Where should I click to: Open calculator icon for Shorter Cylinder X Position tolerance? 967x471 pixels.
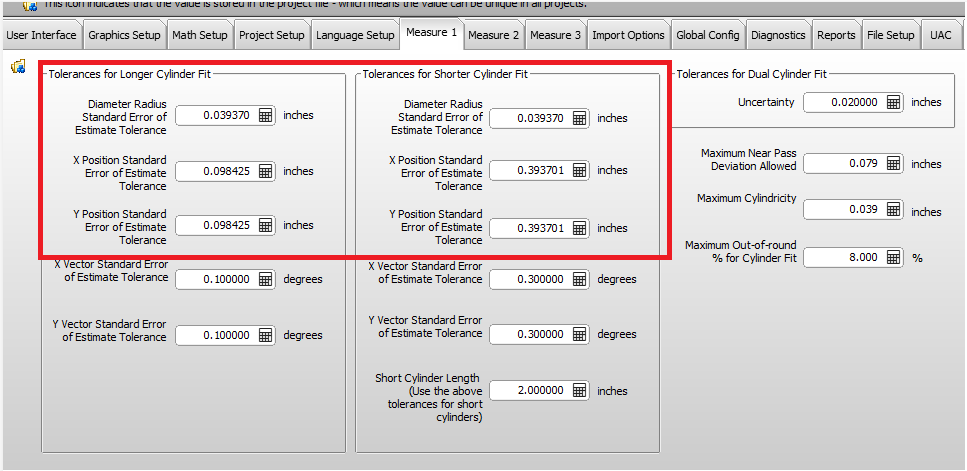tap(580, 170)
